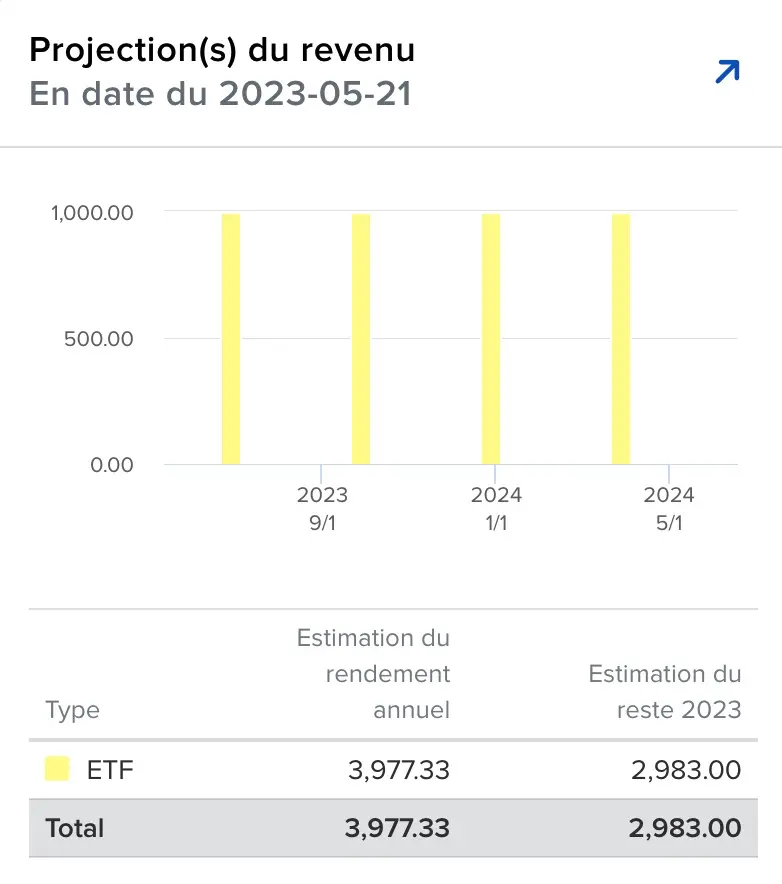Image resolution: width=782 pixels, height=884 pixels.
Task: Click the ETF remaining 2023 value 2,983.00
Action: click(686, 770)
